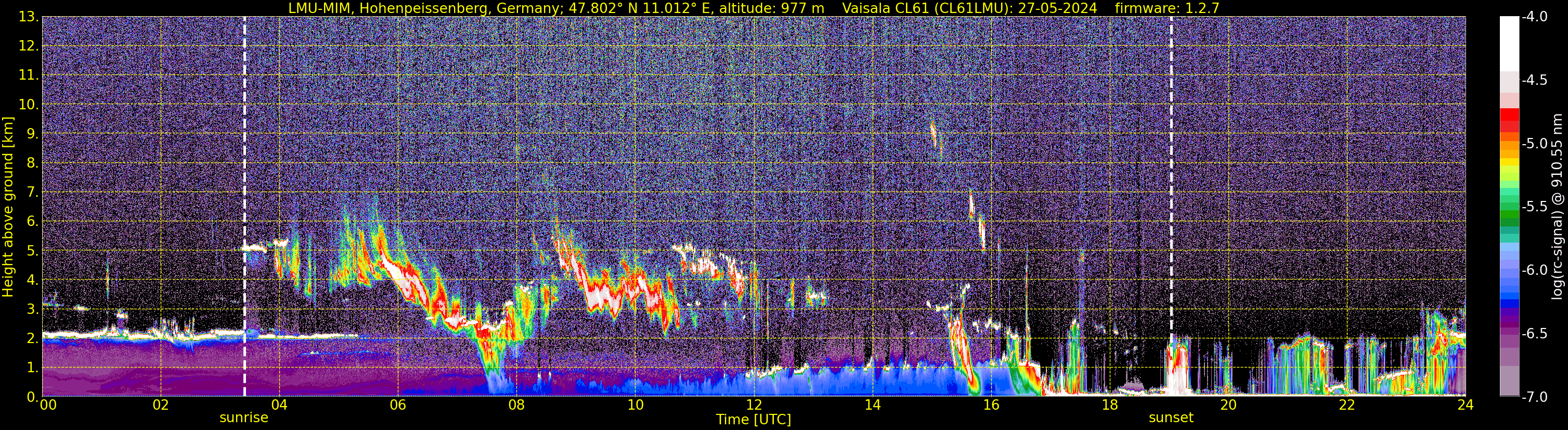The image size is (1568, 430).
Task: Click the '3.' height tick label
Action: [32, 309]
